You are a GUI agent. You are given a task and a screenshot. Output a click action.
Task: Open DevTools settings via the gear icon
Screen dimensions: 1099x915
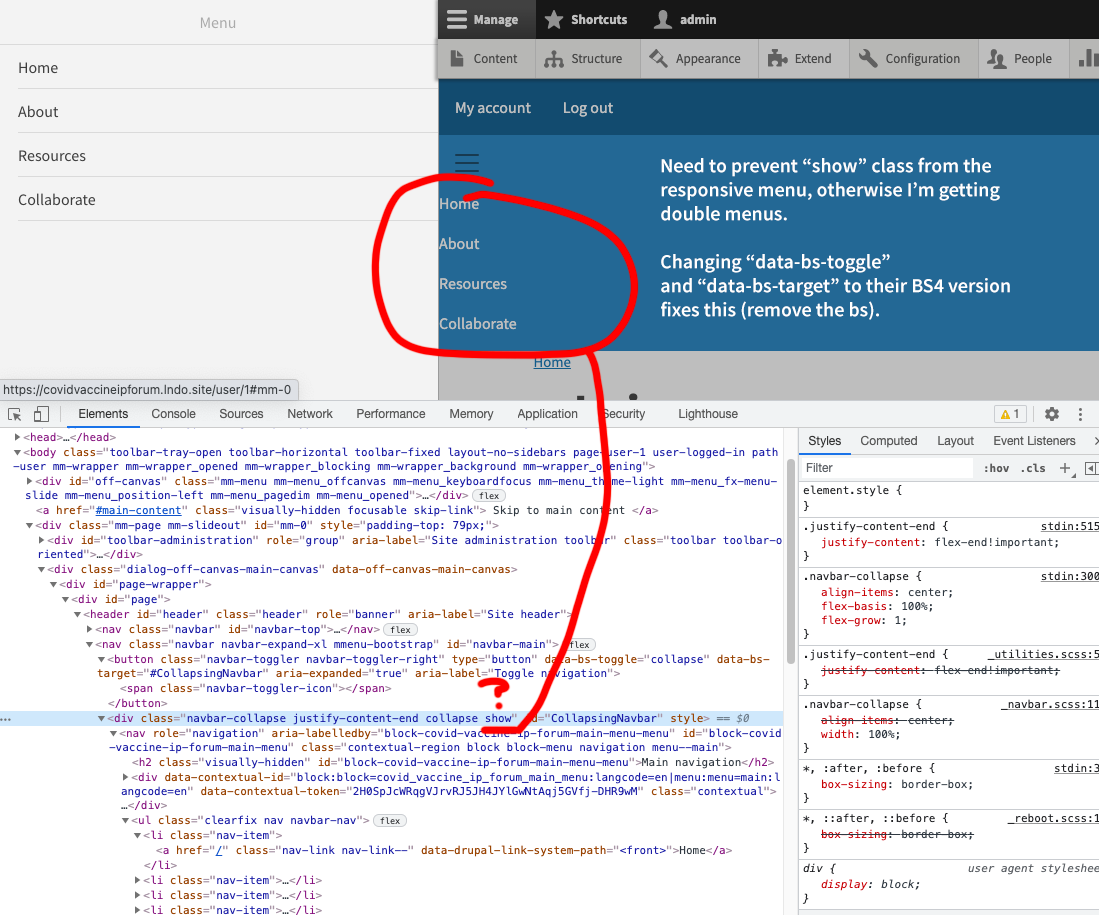1052,413
